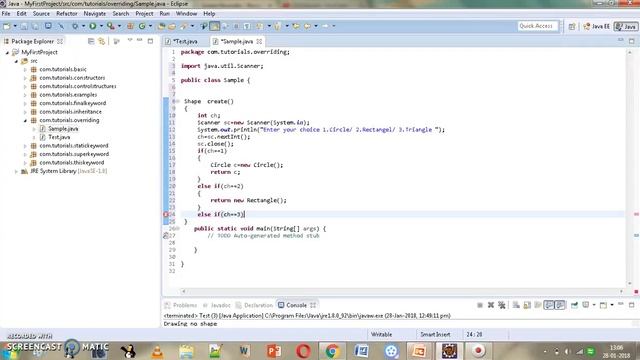Click the Open Task folder icon
Viewport: 640px width, 360px height.
pyautogui.click(x=172, y=26)
